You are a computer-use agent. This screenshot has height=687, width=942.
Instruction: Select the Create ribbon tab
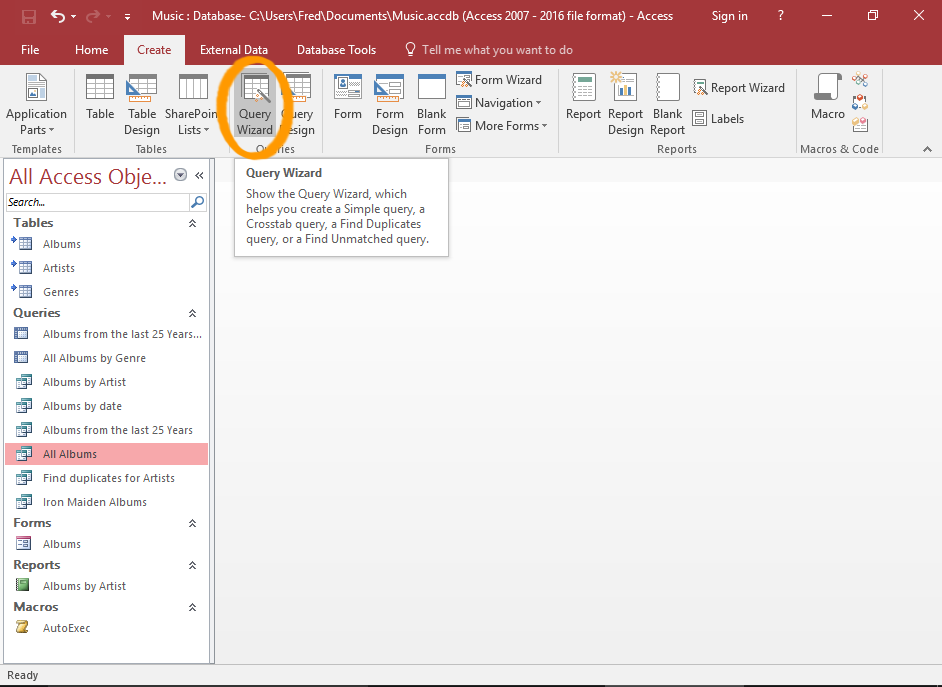[154, 50]
